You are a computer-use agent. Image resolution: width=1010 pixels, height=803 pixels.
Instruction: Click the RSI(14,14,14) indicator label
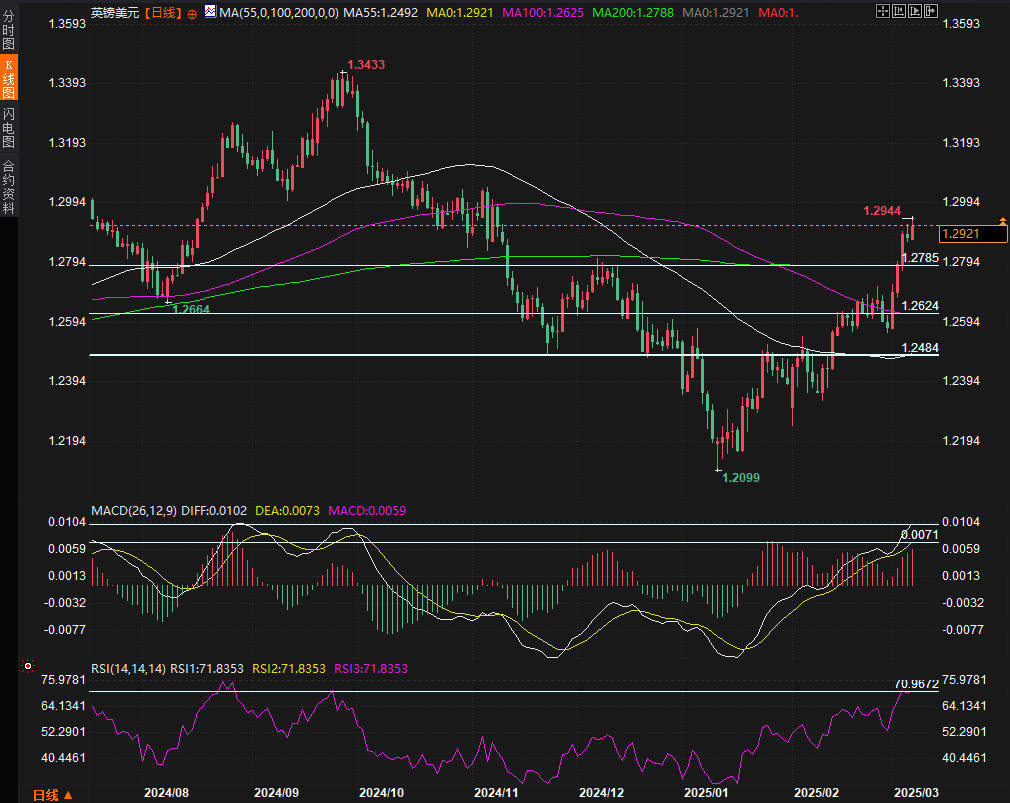tap(128, 668)
